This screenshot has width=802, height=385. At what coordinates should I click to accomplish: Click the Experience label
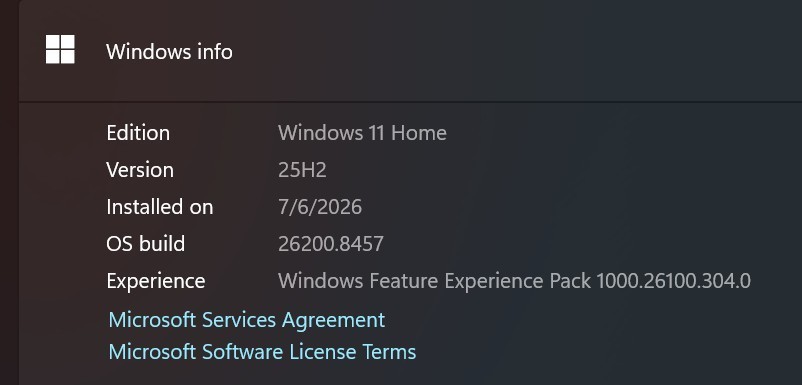(x=155, y=281)
